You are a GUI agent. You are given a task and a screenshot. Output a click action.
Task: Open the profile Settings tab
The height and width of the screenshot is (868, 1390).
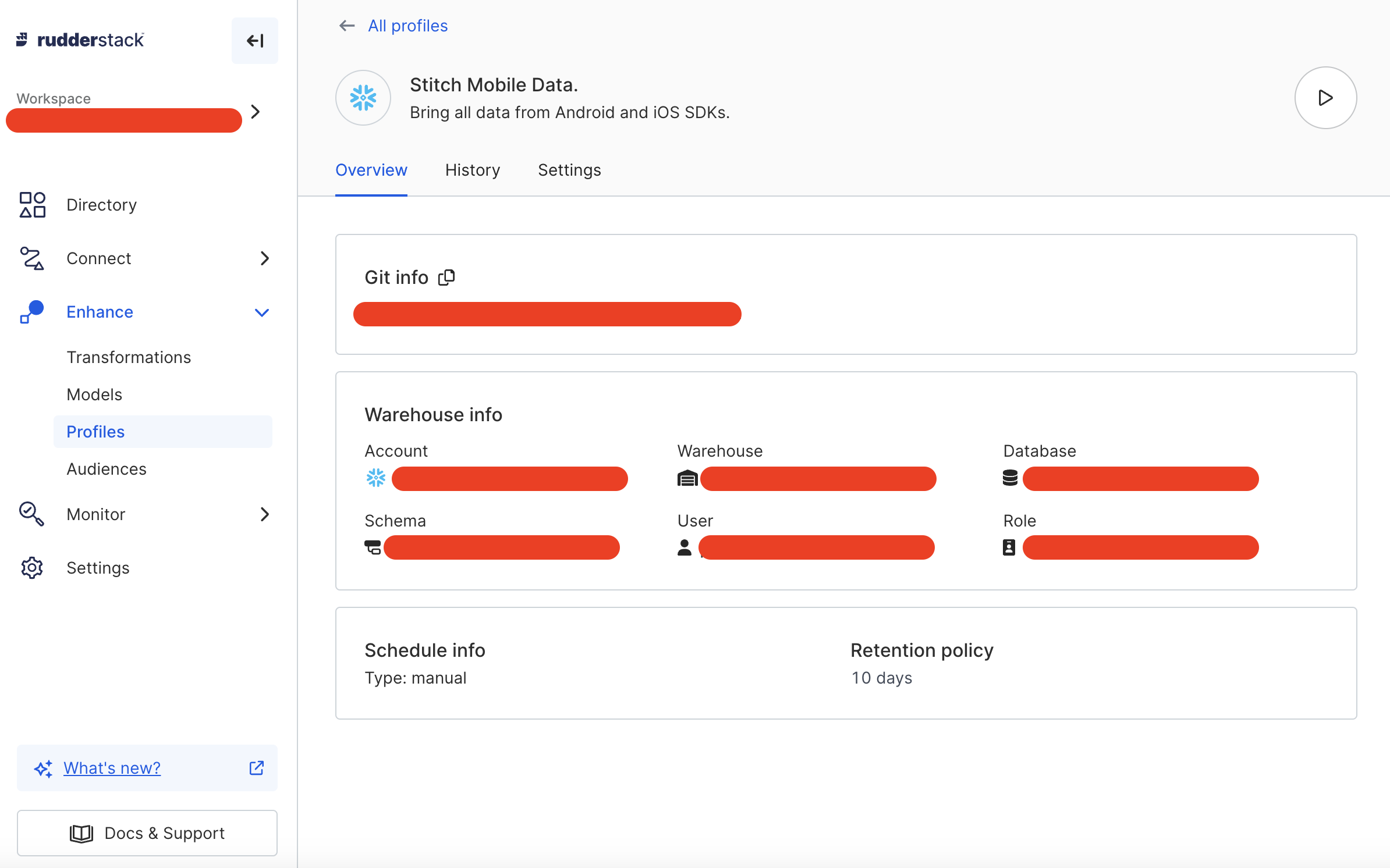(x=569, y=170)
